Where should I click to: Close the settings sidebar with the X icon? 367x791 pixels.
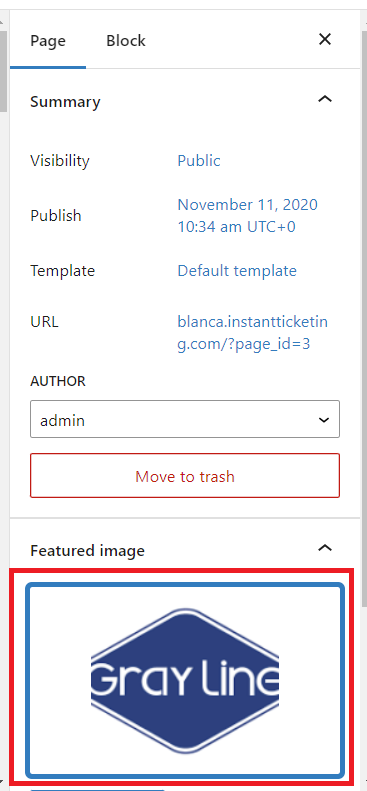point(325,39)
